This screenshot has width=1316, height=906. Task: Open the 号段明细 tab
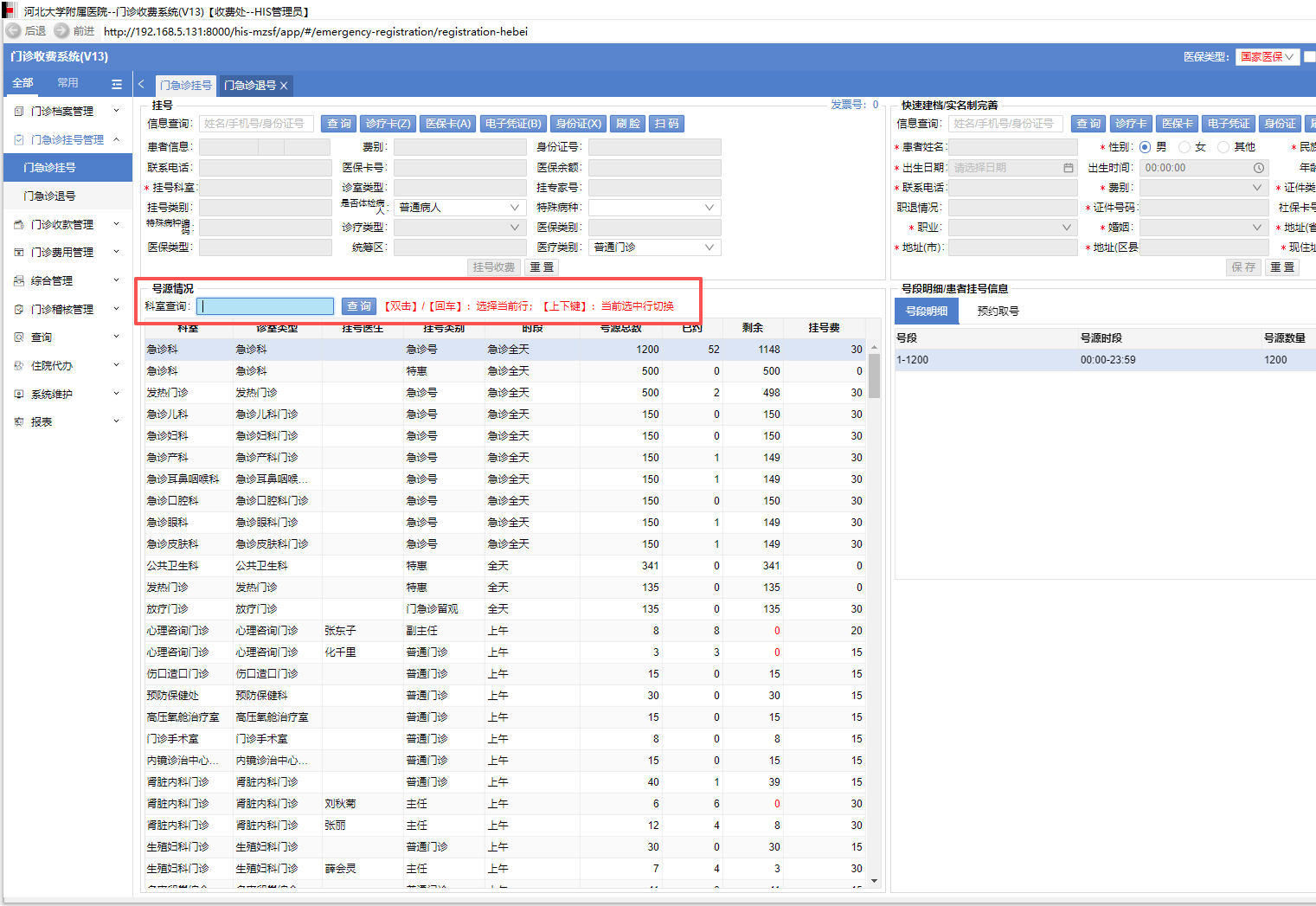click(927, 312)
